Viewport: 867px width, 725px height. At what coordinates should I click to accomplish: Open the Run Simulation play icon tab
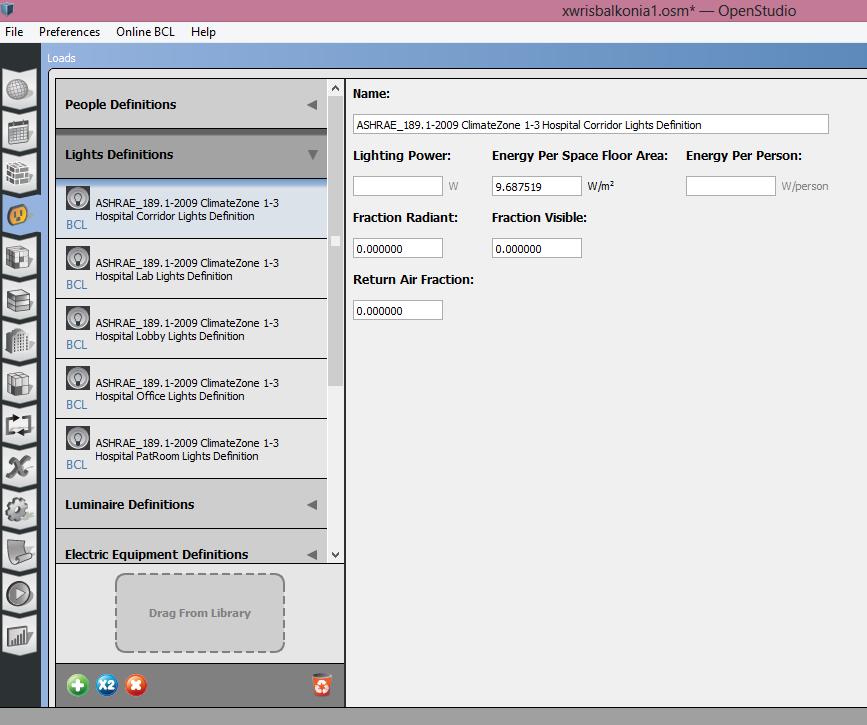(x=20, y=593)
